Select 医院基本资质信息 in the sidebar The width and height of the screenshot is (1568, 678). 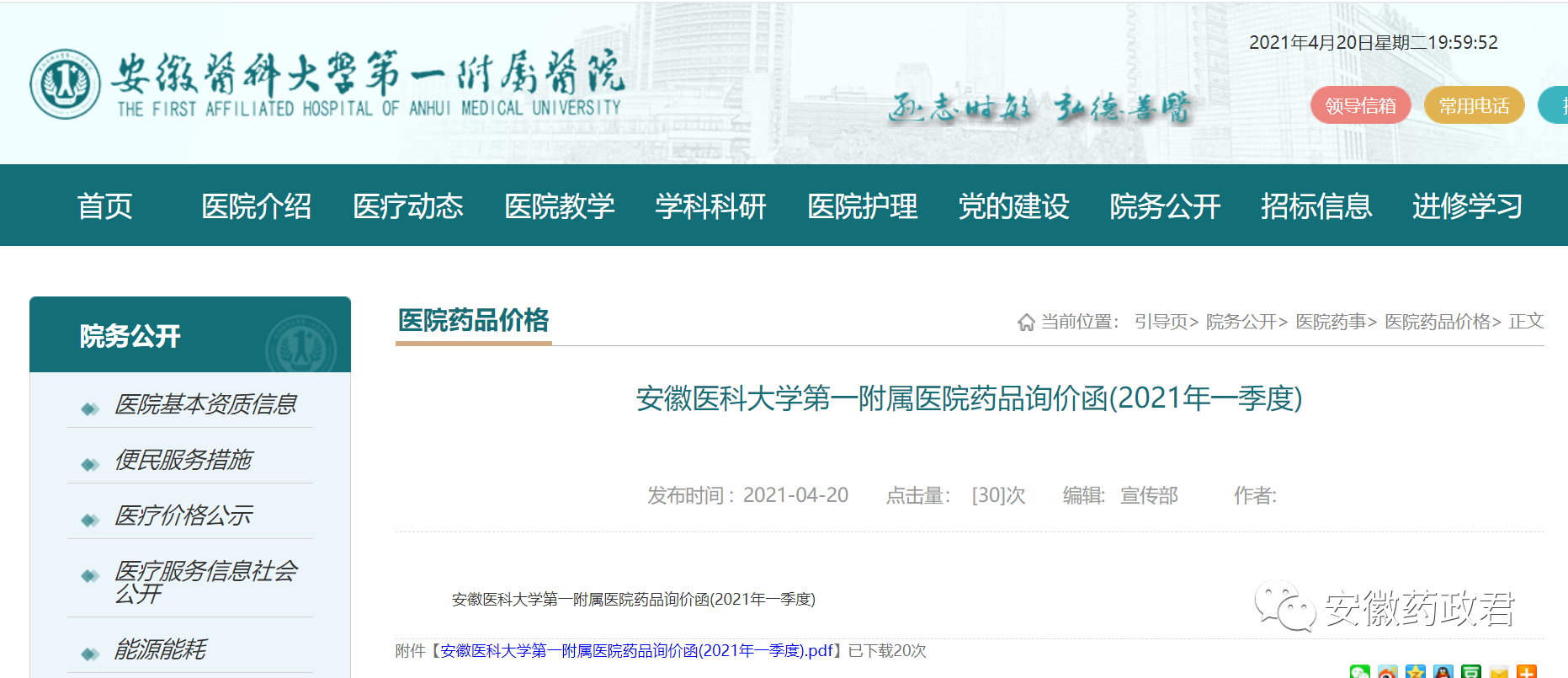[x=205, y=404]
